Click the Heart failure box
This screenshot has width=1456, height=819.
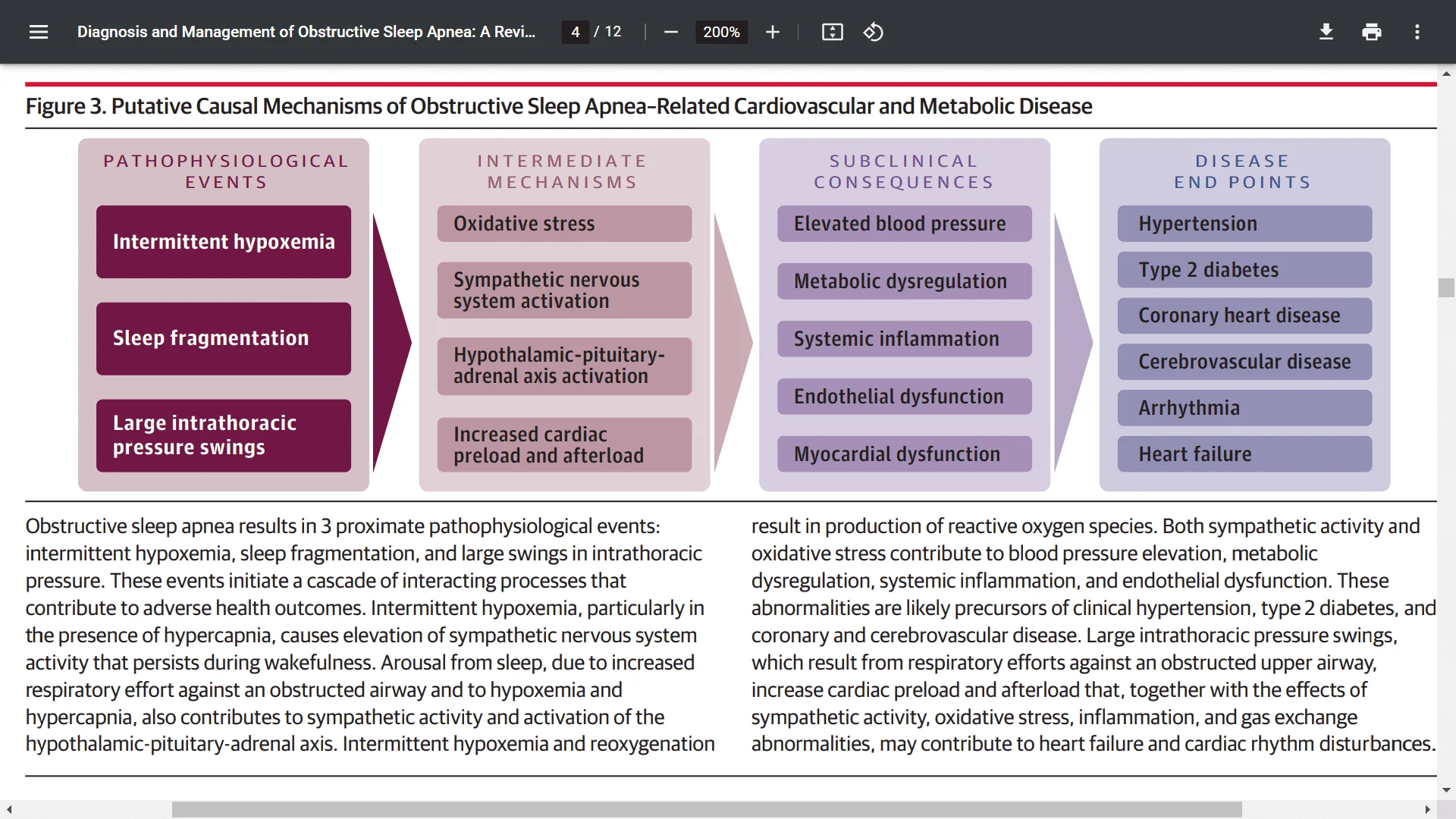pos(1244,454)
